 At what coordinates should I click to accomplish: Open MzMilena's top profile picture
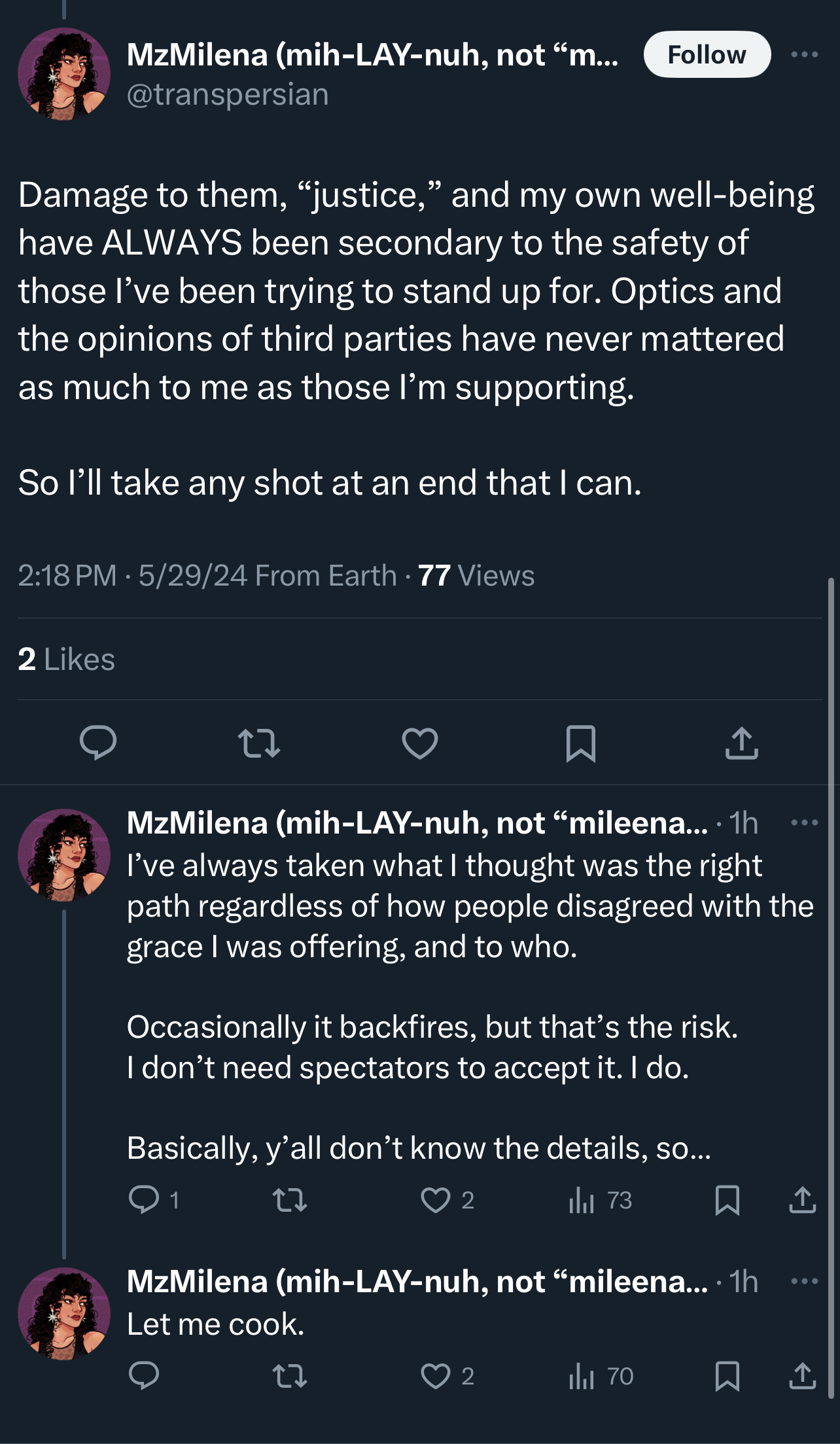coord(64,74)
